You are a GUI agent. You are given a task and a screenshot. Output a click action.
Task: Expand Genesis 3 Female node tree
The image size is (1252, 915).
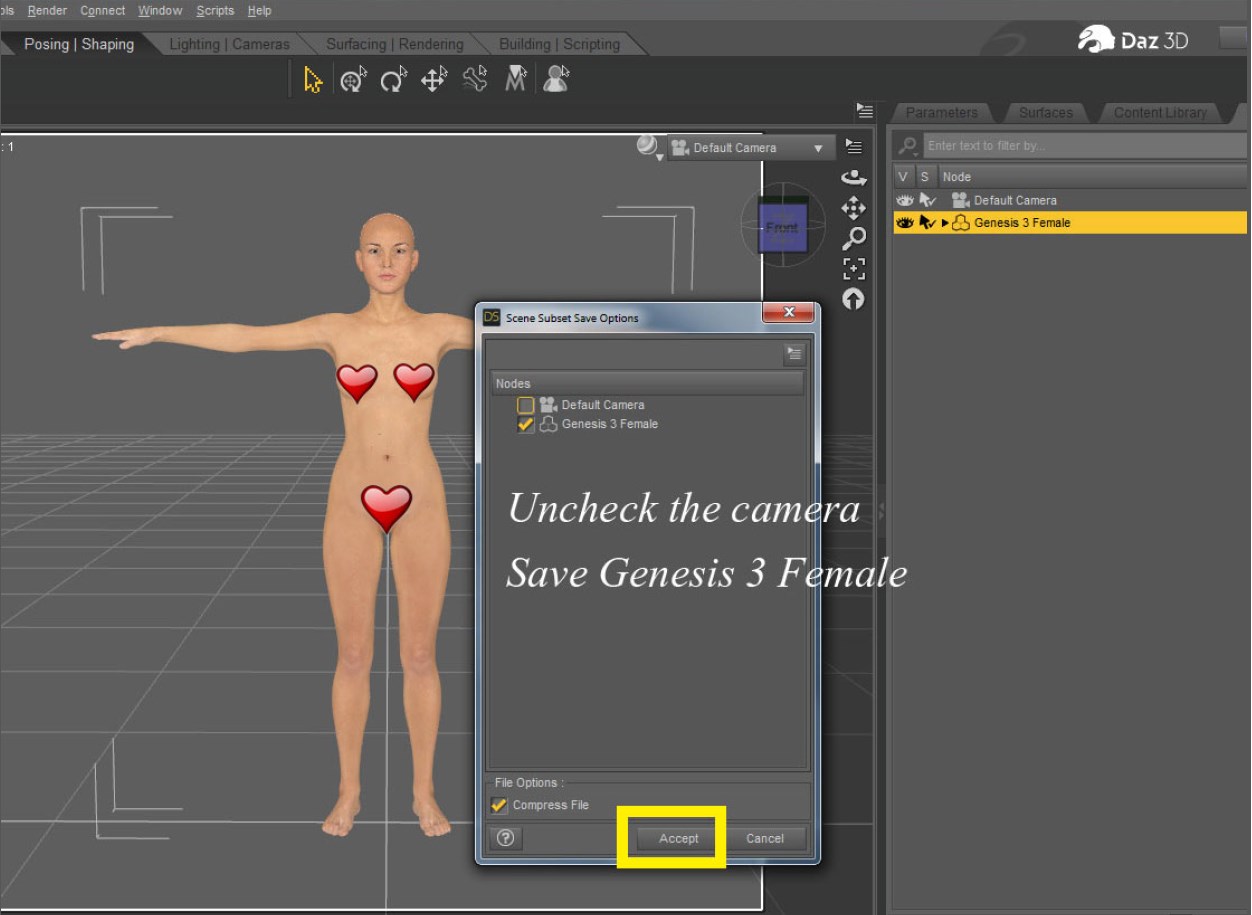945,223
